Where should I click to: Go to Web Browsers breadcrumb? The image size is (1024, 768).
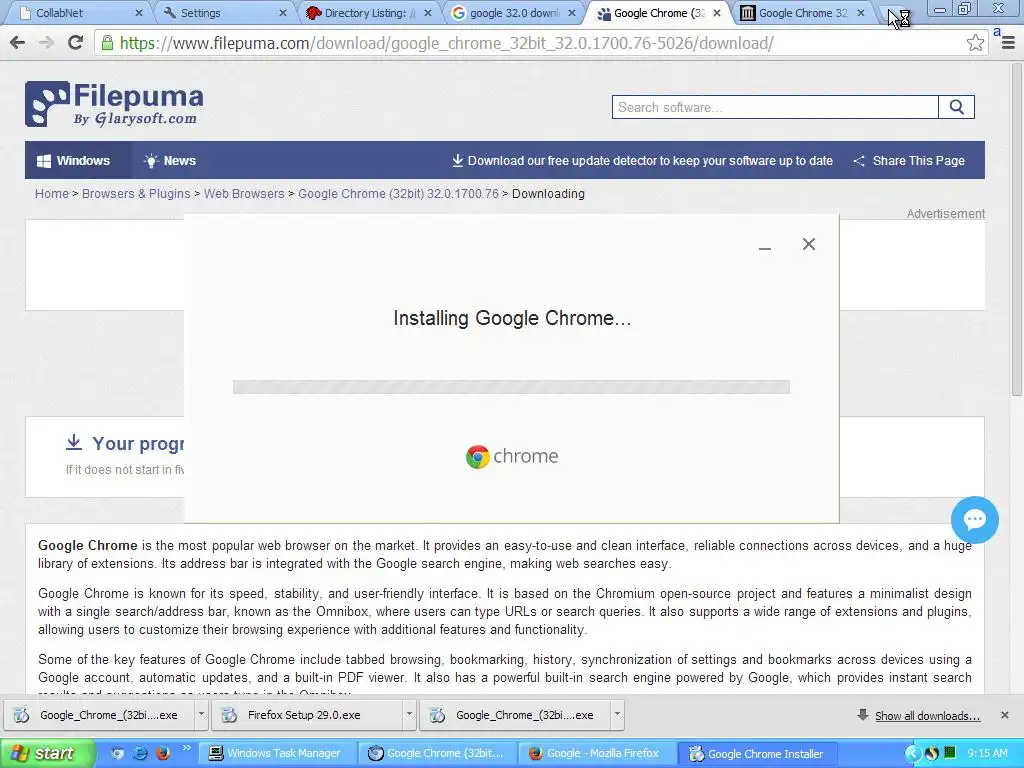[x=244, y=194]
